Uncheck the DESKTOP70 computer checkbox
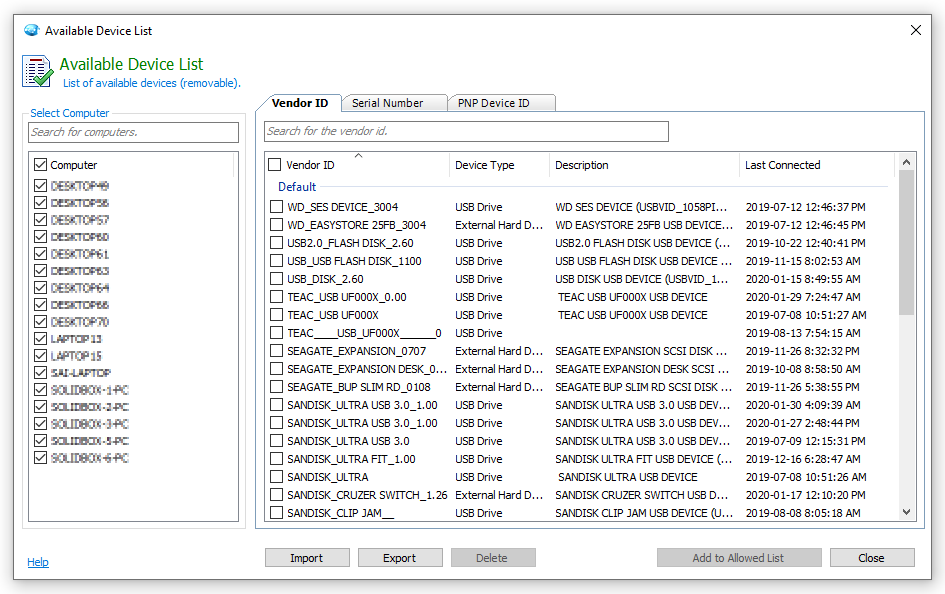The width and height of the screenshot is (945, 594). pyautogui.click(x=40, y=322)
